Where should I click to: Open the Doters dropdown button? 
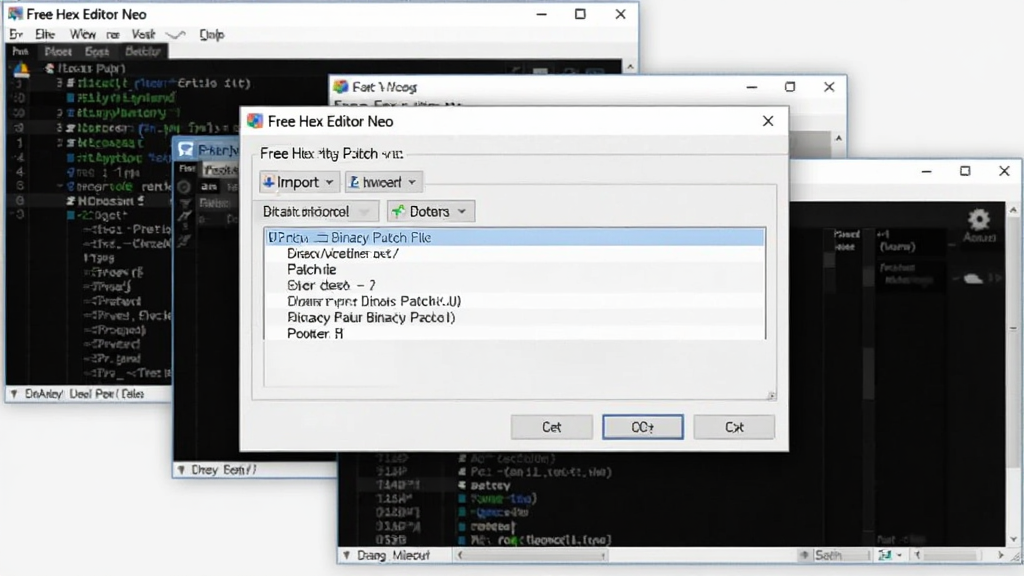tap(430, 212)
